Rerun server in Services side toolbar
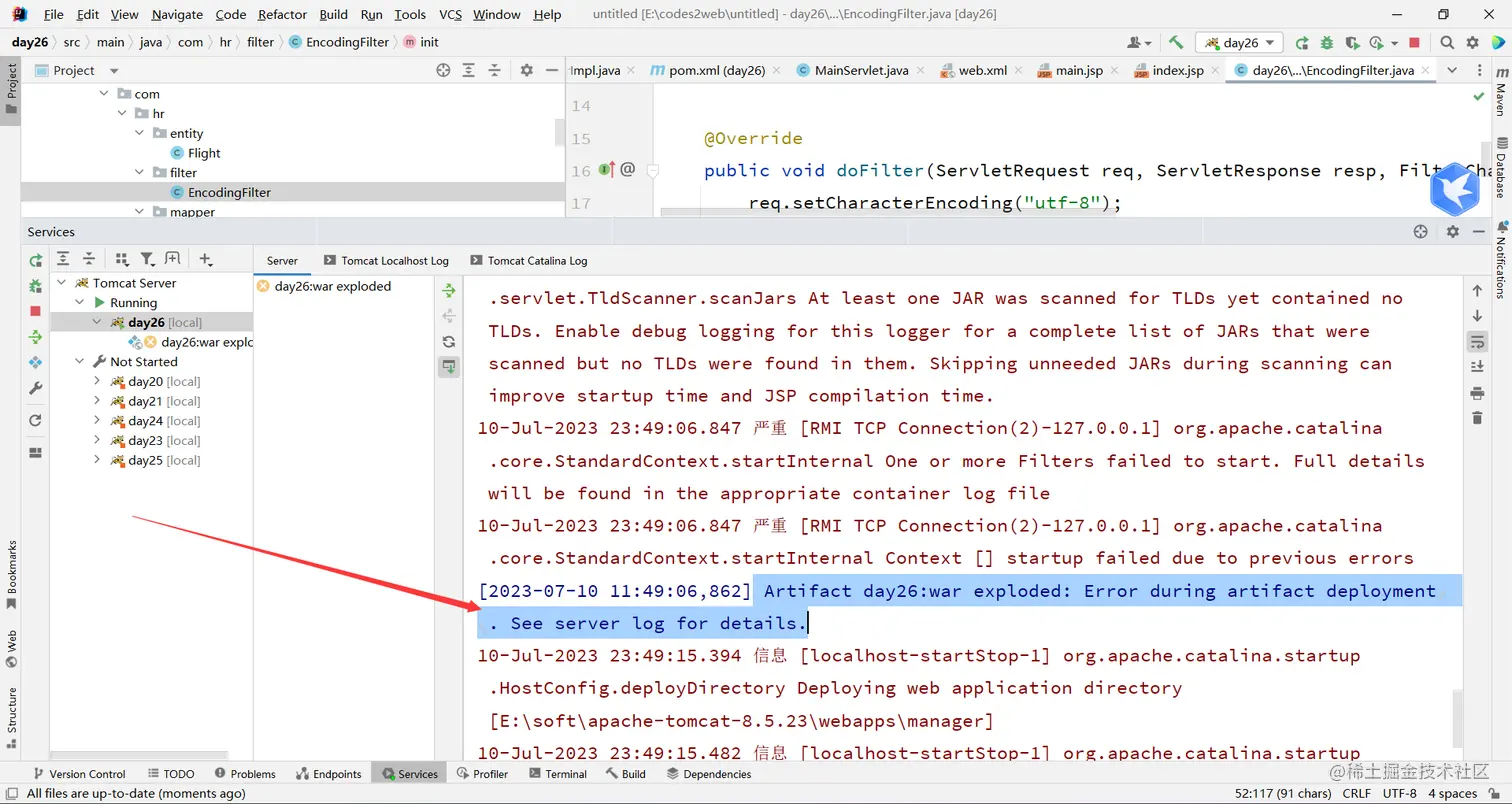The image size is (1512, 804). pos(36,260)
